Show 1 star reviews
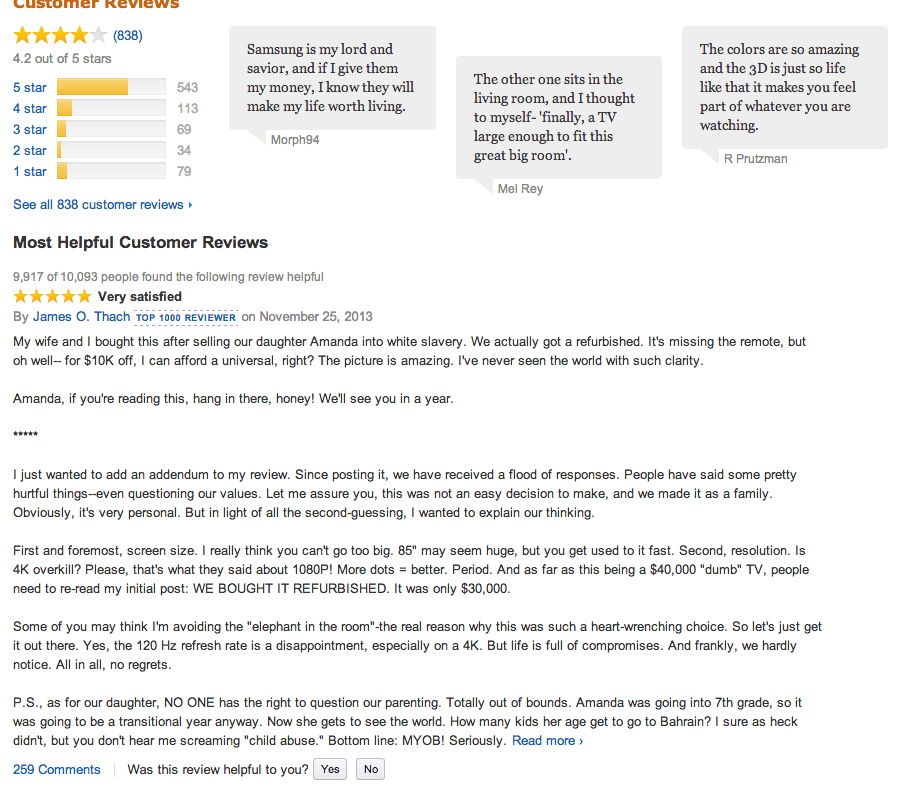The width and height of the screenshot is (902, 785). point(30,171)
